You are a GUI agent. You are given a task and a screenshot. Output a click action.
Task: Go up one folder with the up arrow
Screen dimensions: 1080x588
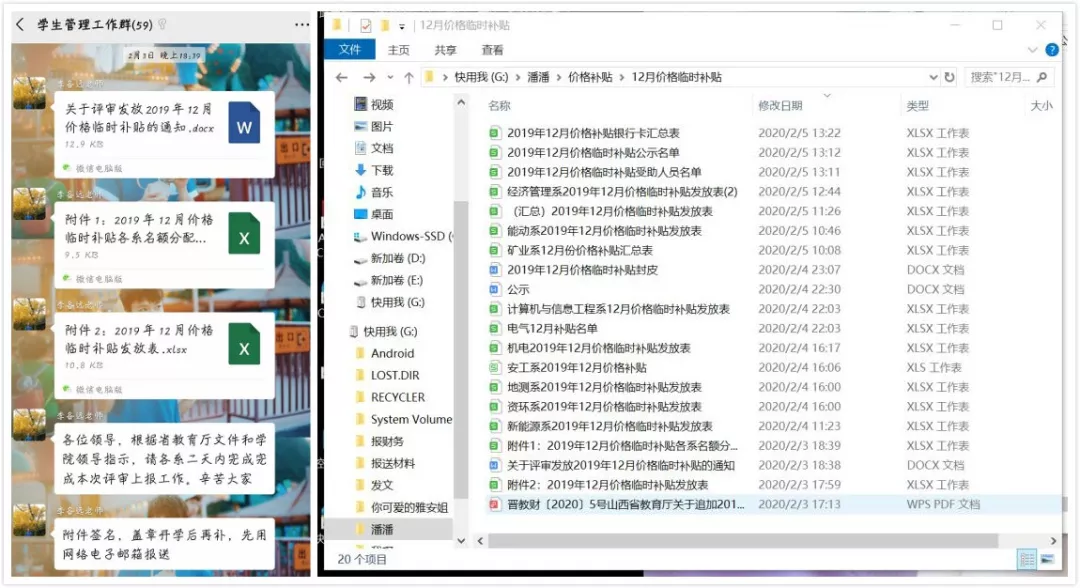click(x=408, y=77)
